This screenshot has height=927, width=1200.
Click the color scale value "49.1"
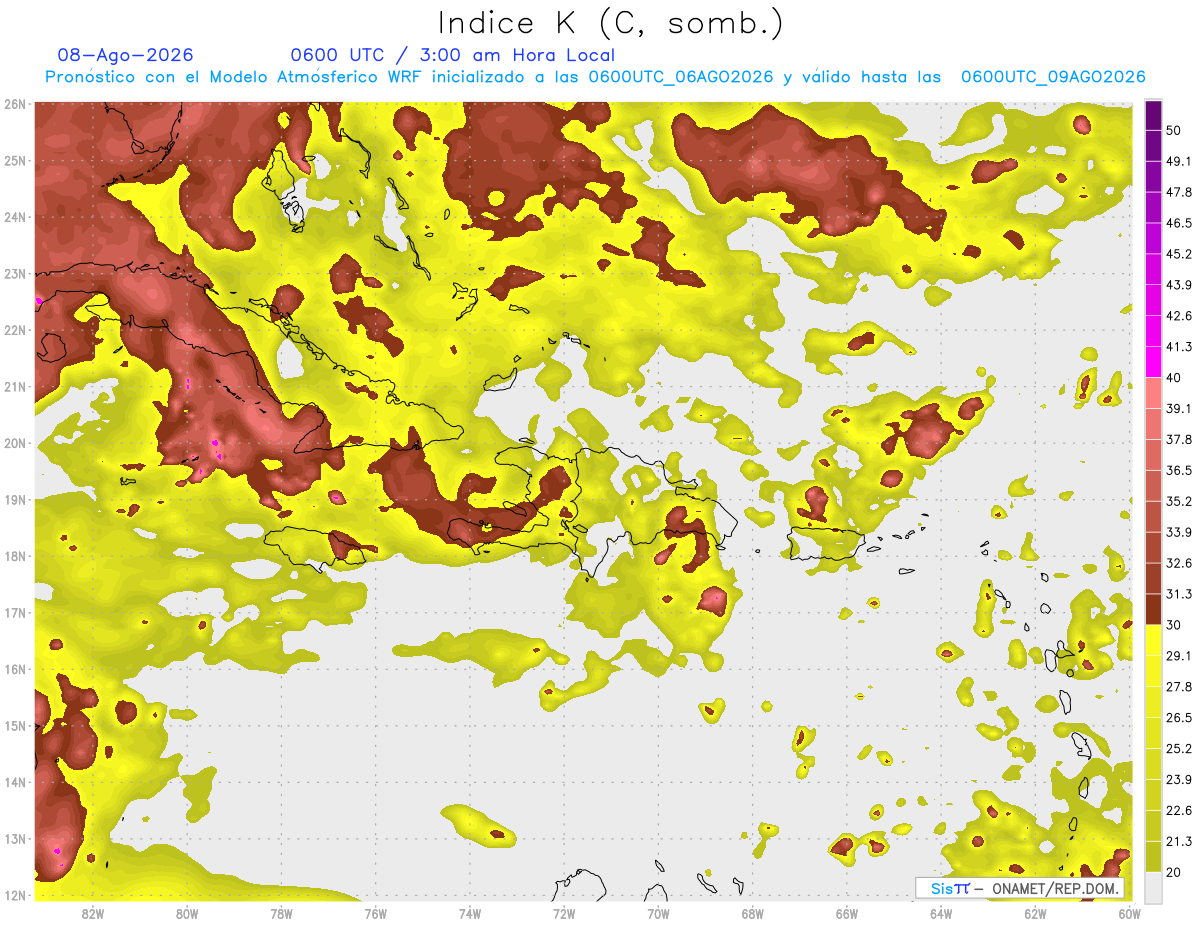point(1178,161)
